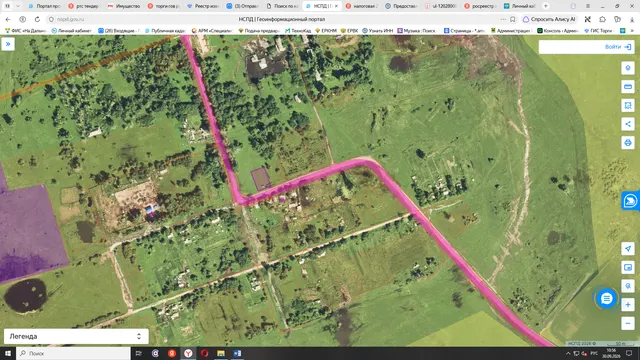The height and width of the screenshot is (360, 640).
Task: Open the ТехноКад bookmark
Action: click(298, 31)
